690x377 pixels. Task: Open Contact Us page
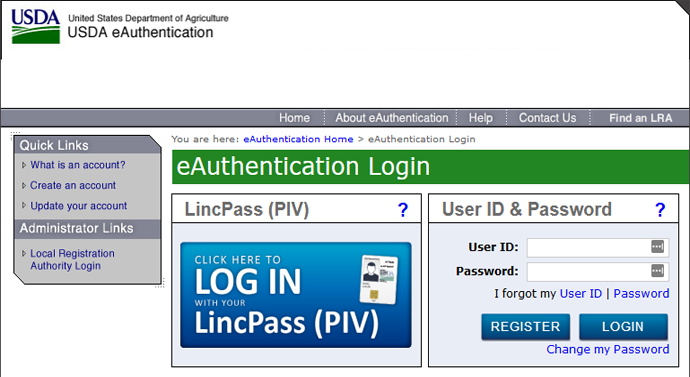click(547, 118)
